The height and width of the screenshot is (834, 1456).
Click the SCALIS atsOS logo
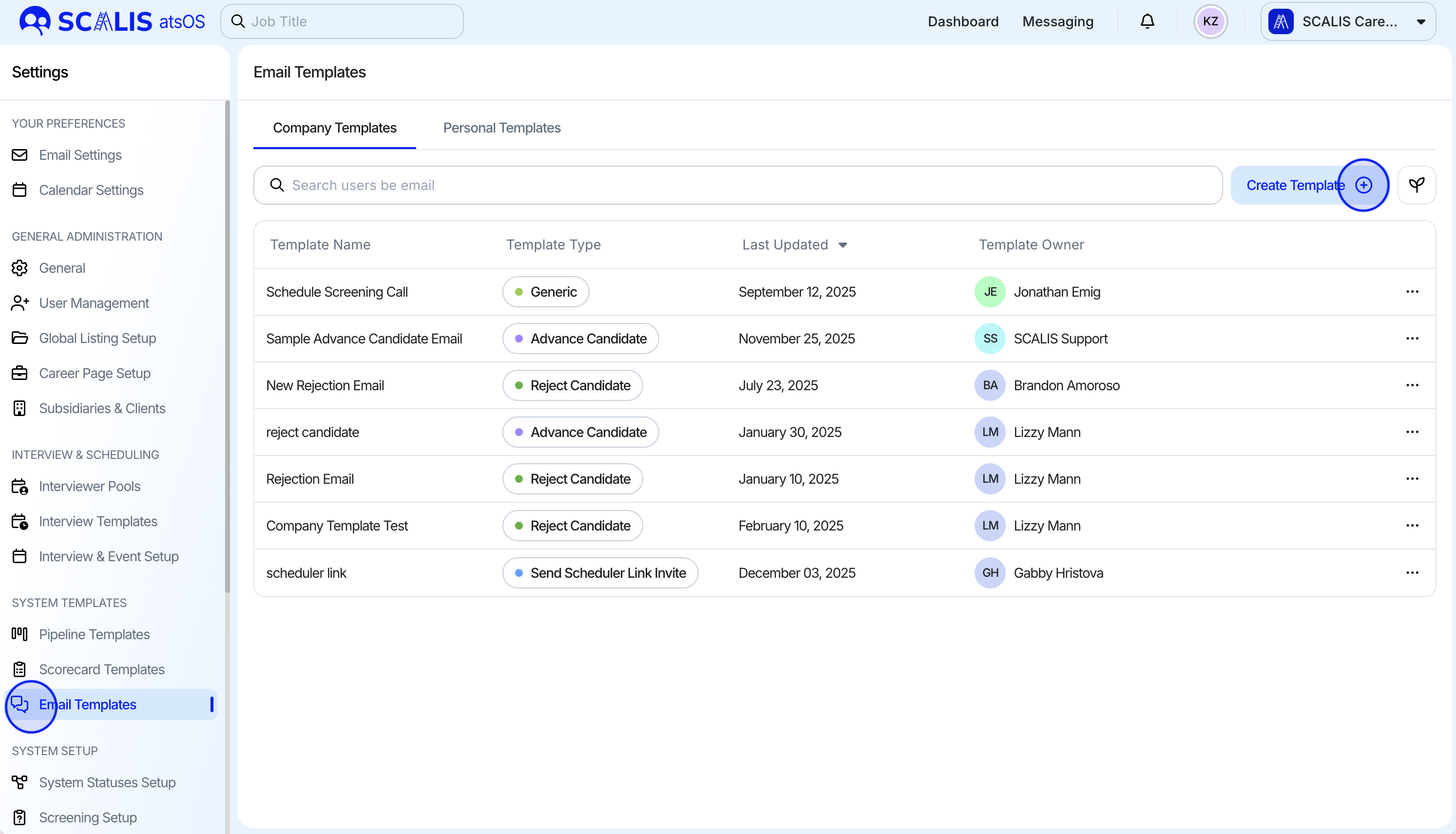(112, 22)
